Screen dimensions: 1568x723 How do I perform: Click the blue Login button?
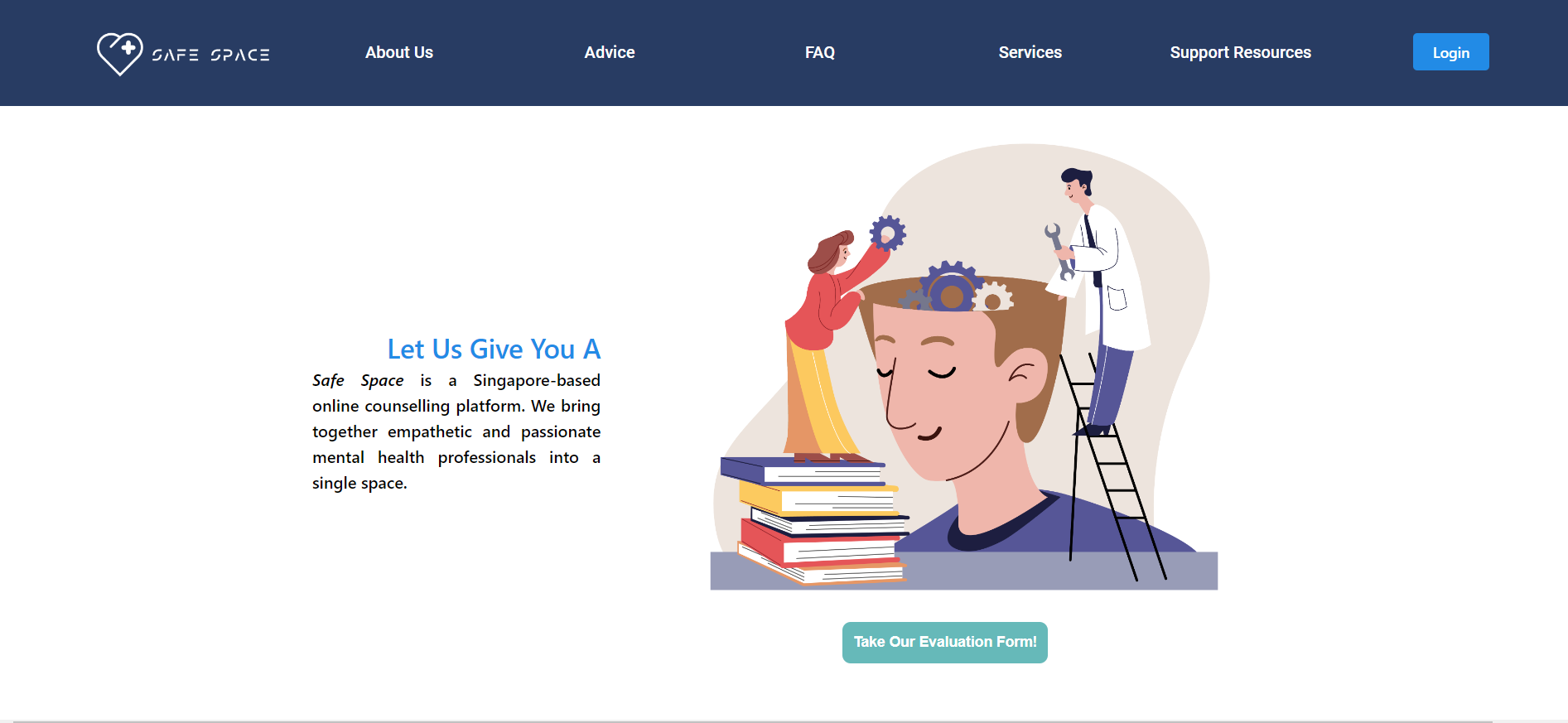click(1450, 52)
